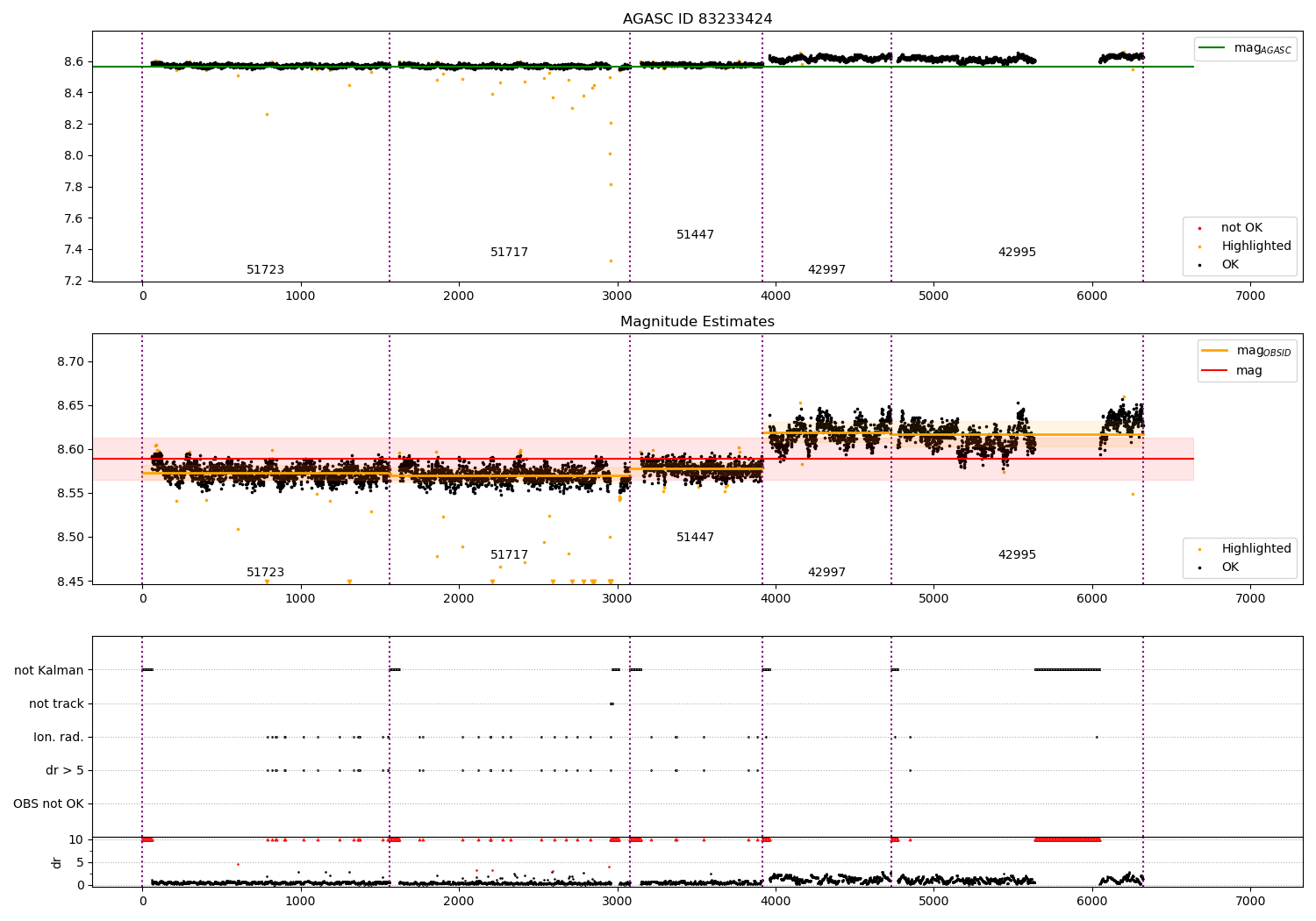Click the 'Magnitude Estimates' plot title
Image resolution: width=1316 pixels, height=921 pixels.
point(697,322)
